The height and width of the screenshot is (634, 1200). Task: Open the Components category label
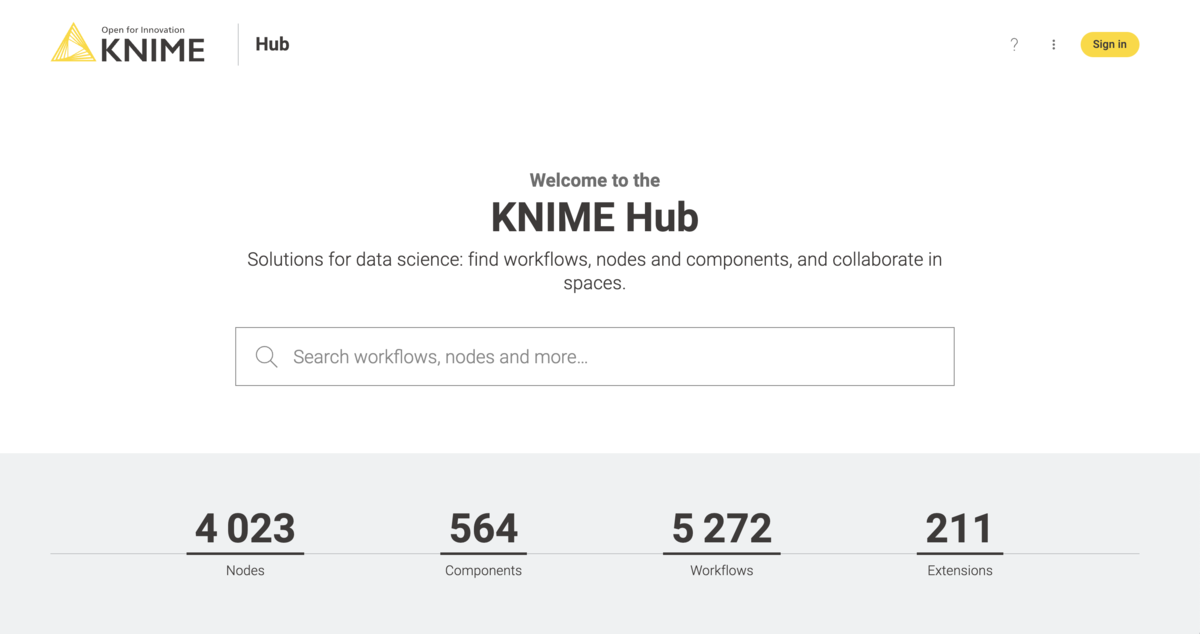pos(483,570)
